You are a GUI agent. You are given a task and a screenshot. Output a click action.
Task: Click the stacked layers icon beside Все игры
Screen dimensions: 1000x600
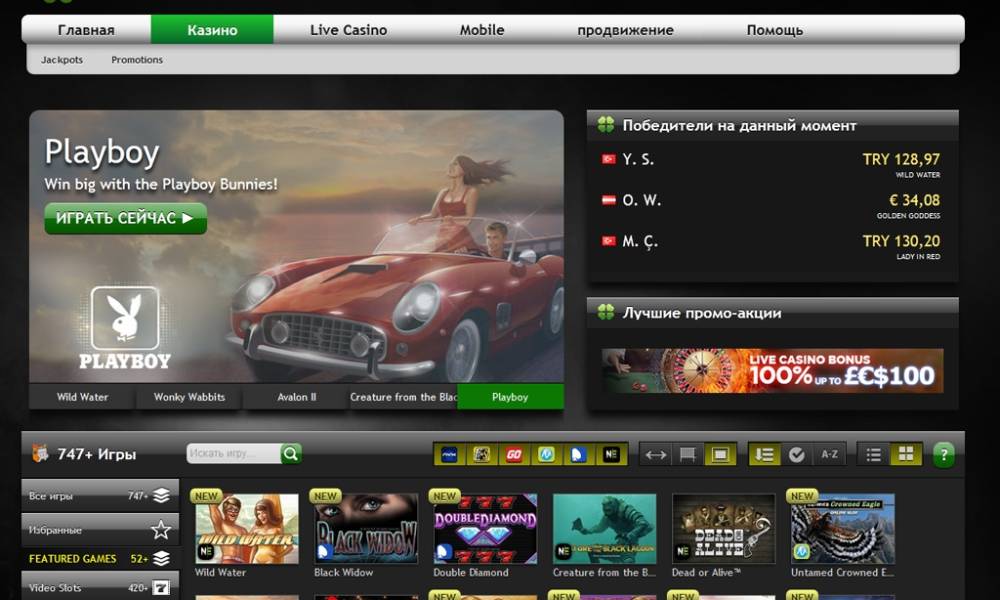(161, 495)
